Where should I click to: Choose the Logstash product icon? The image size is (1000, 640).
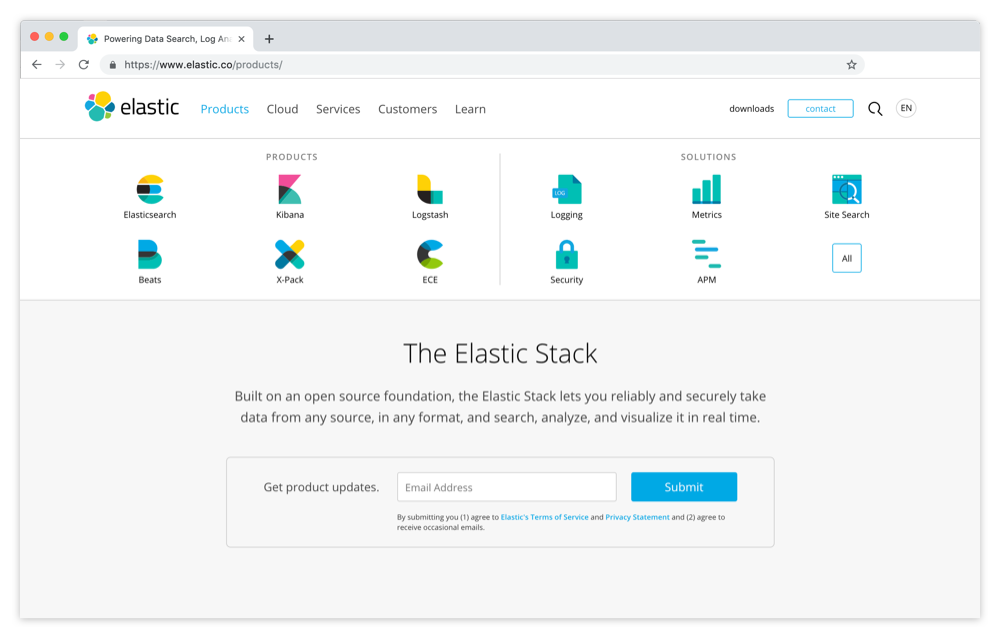(x=430, y=189)
